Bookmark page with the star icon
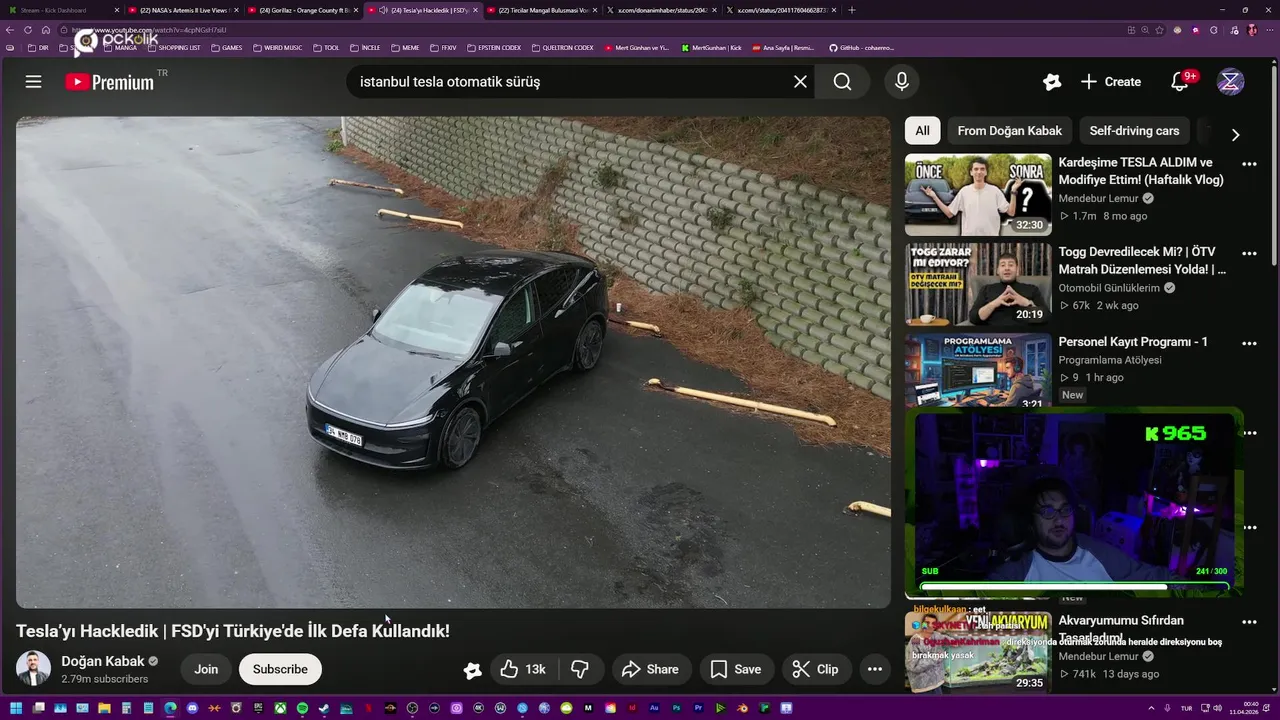This screenshot has width=1280, height=720. 1159,30
